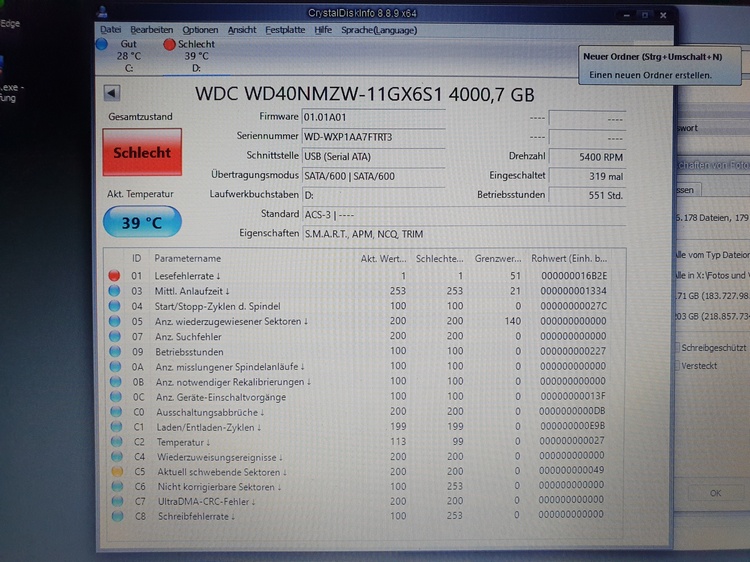This screenshot has height=562, width=750.
Task: Click the Akt. Wert column header
Action: pyautogui.click(x=383, y=259)
